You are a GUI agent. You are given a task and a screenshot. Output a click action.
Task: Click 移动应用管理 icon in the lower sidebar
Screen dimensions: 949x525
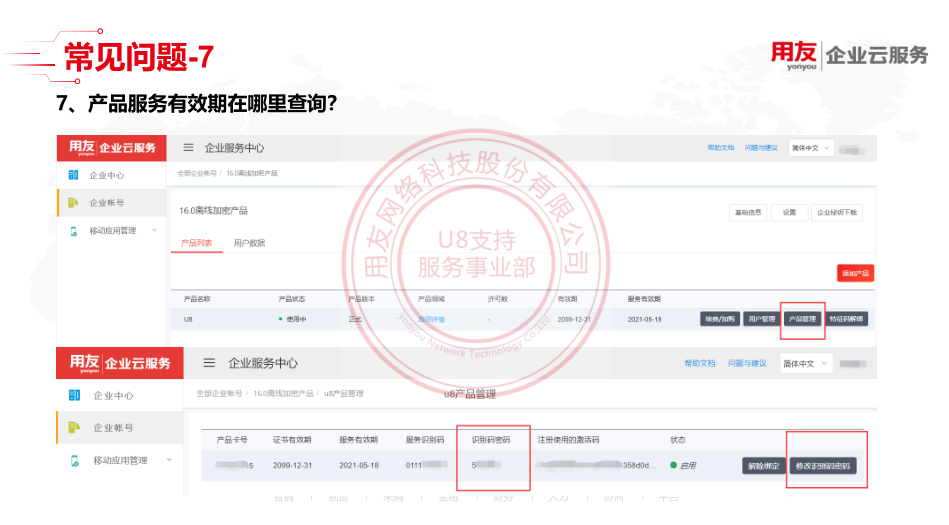tap(75, 461)
